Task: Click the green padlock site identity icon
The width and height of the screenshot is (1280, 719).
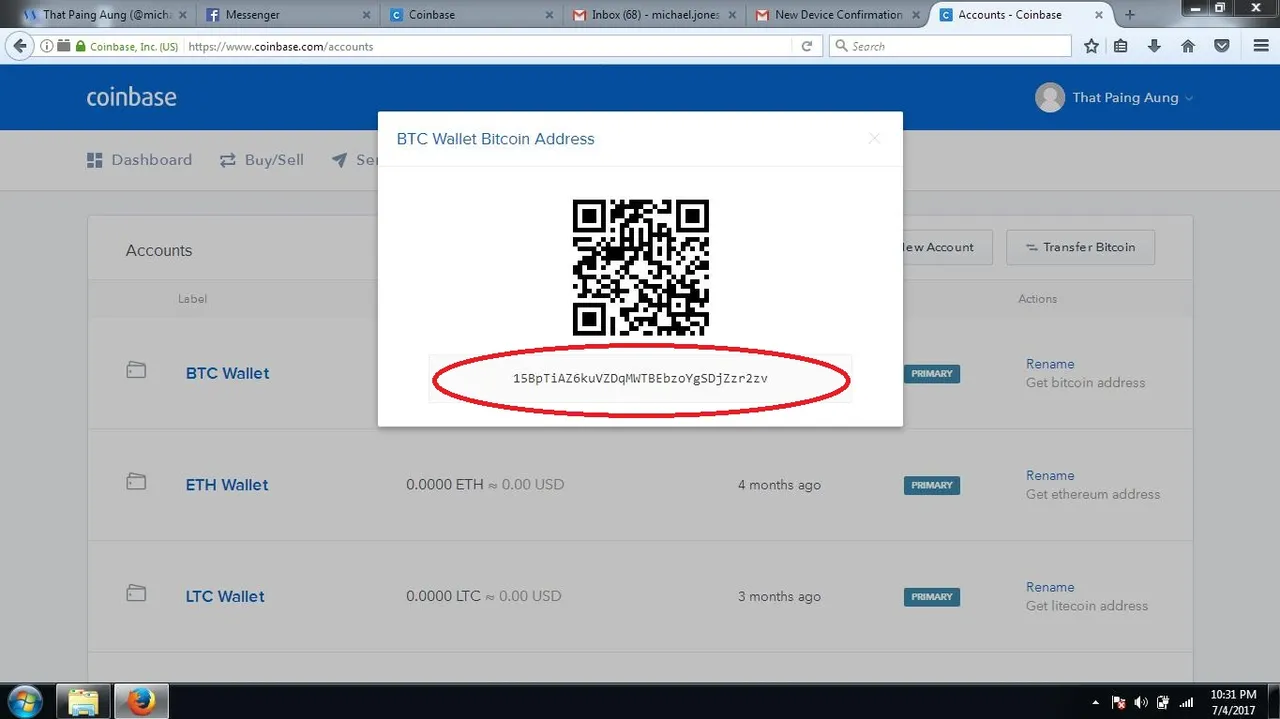Action: tap(81, 46)
